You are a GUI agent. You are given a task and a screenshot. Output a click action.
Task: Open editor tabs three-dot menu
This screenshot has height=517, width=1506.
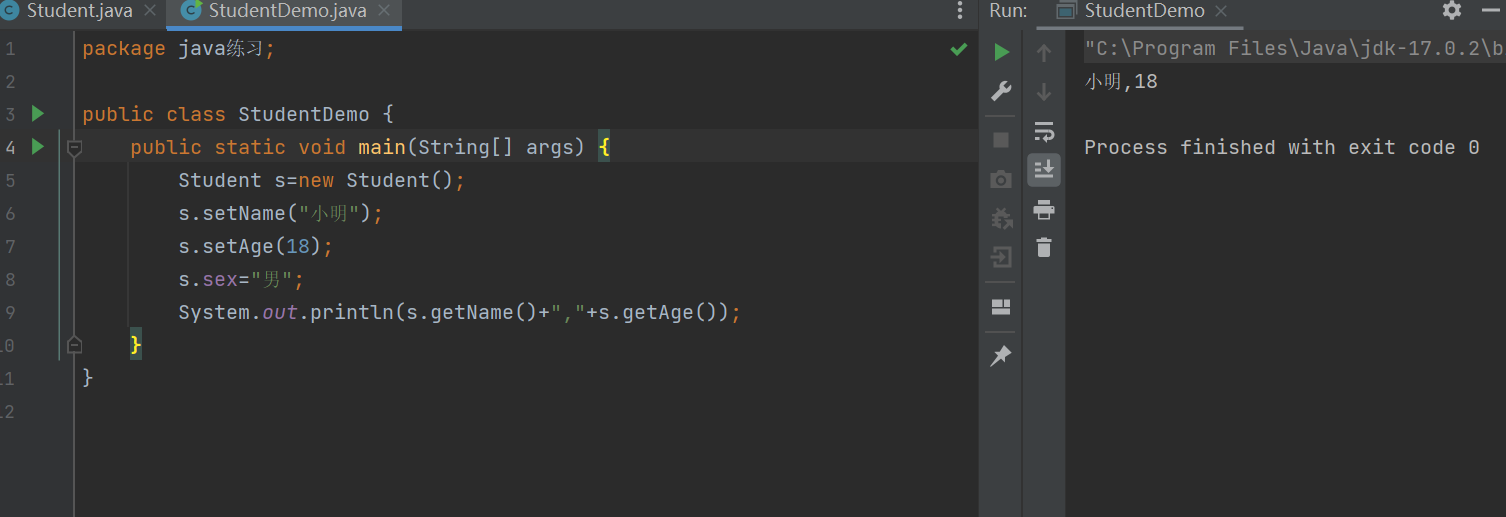pyautogui.click(x=961, y=11)
